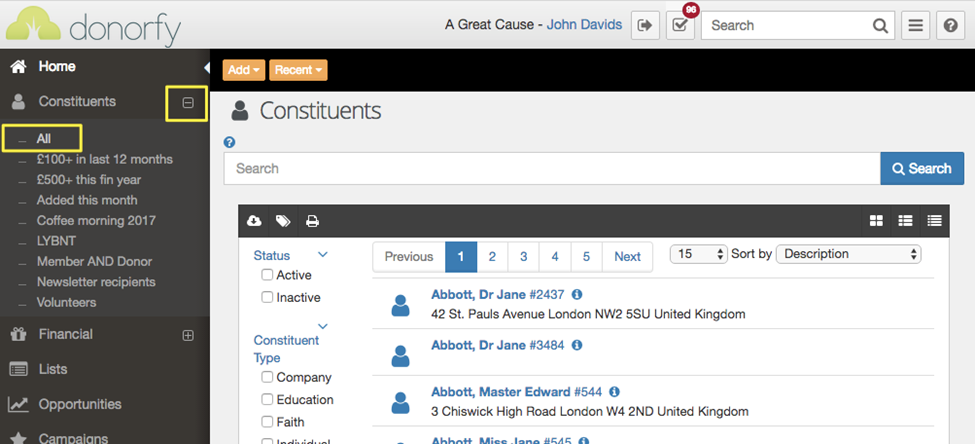Tick the Inactive status checkbox
Screen dimensions: 975x444
pyautogui.click(x=267, y=297)
